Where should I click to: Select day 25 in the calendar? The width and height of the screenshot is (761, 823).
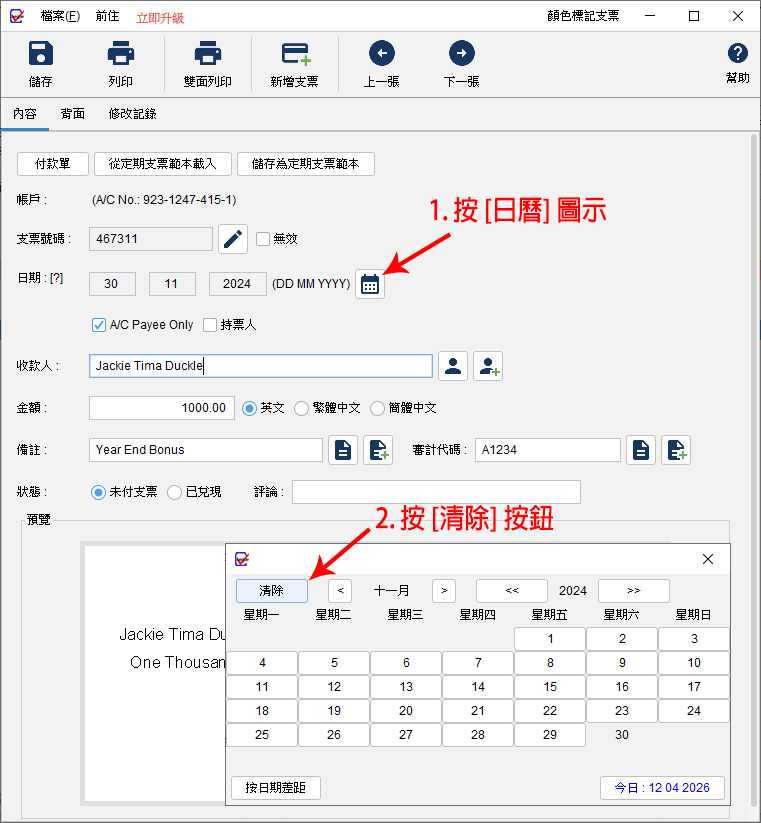pyautogui.click(x=262, y=735)
